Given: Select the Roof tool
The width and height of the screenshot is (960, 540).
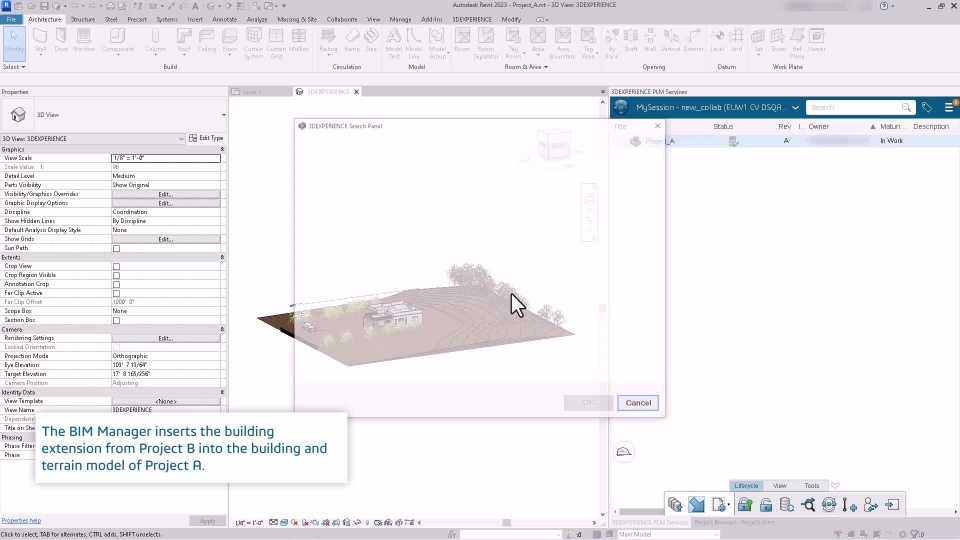Looking at the screenshot, I should 184,40.
